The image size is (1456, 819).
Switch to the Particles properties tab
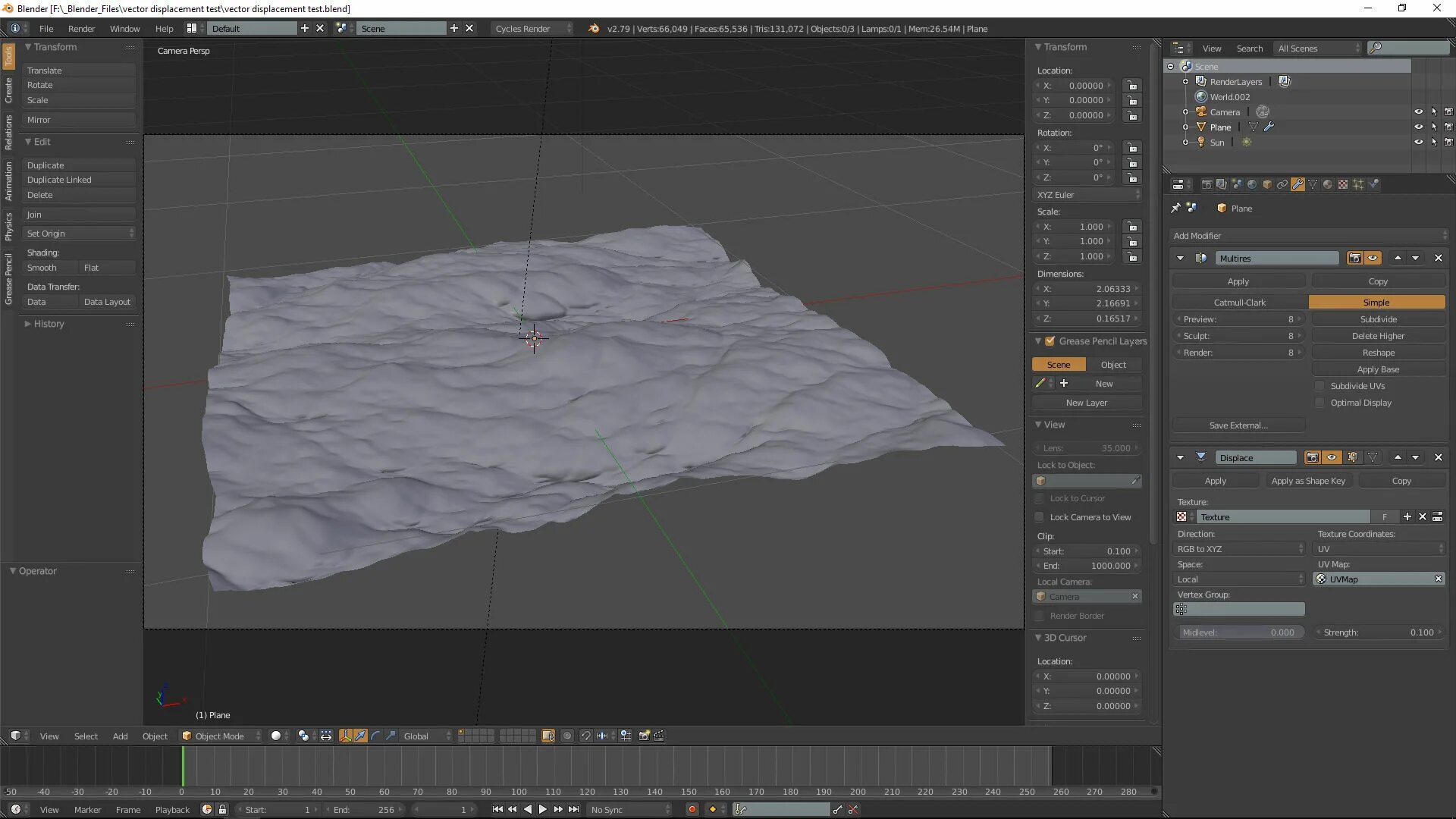(x=1358, y=184)
